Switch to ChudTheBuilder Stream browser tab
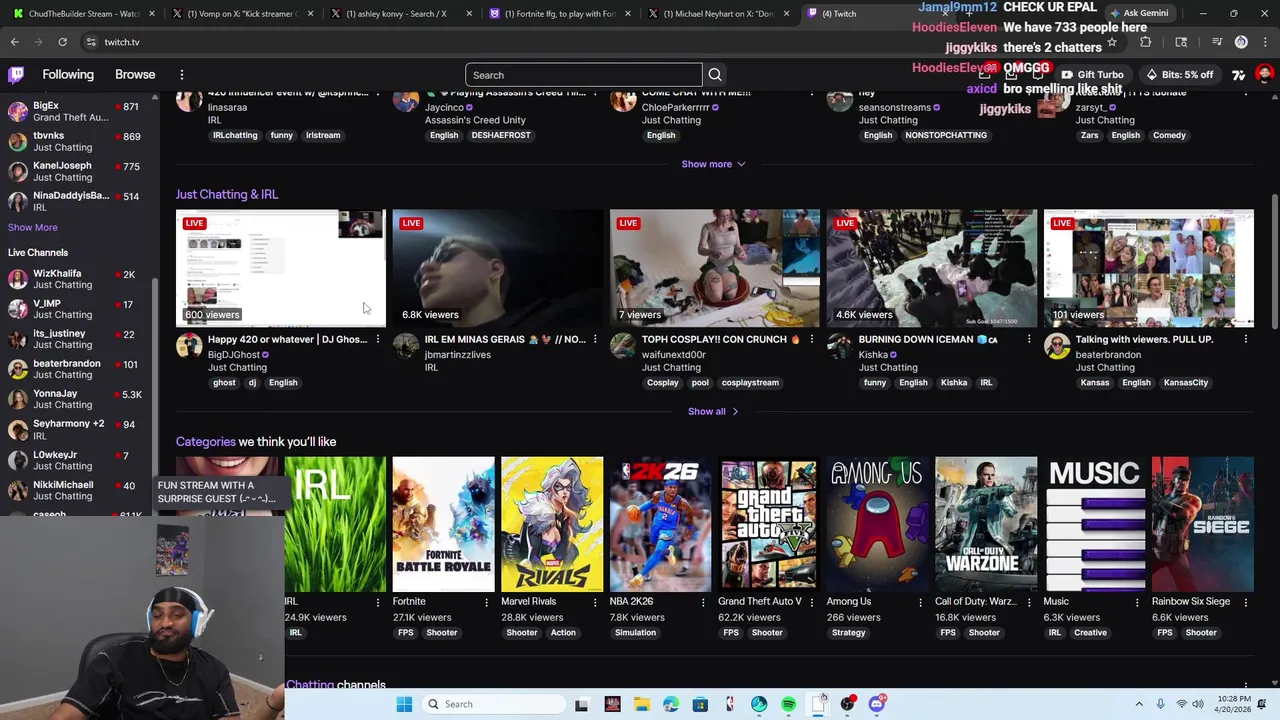Viewport: 1280px width, 720px height. click(82, 14)
